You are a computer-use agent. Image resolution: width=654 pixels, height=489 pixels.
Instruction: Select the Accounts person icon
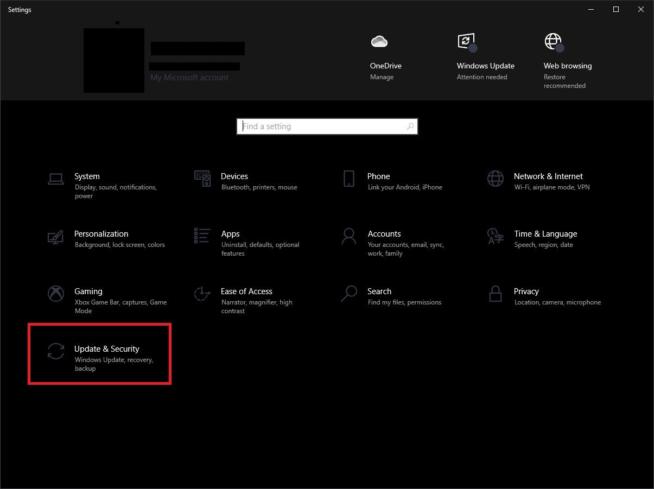pos(349,236)
